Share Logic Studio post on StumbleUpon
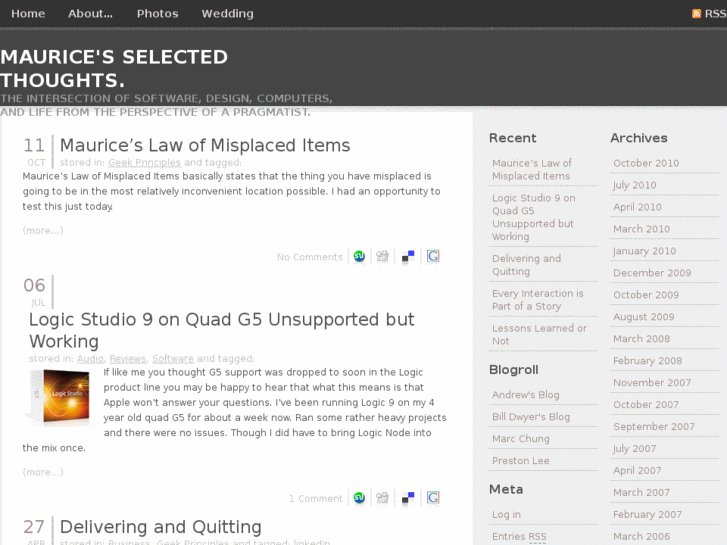Screen dimensions: 727x545 click(x=359, y=498)
